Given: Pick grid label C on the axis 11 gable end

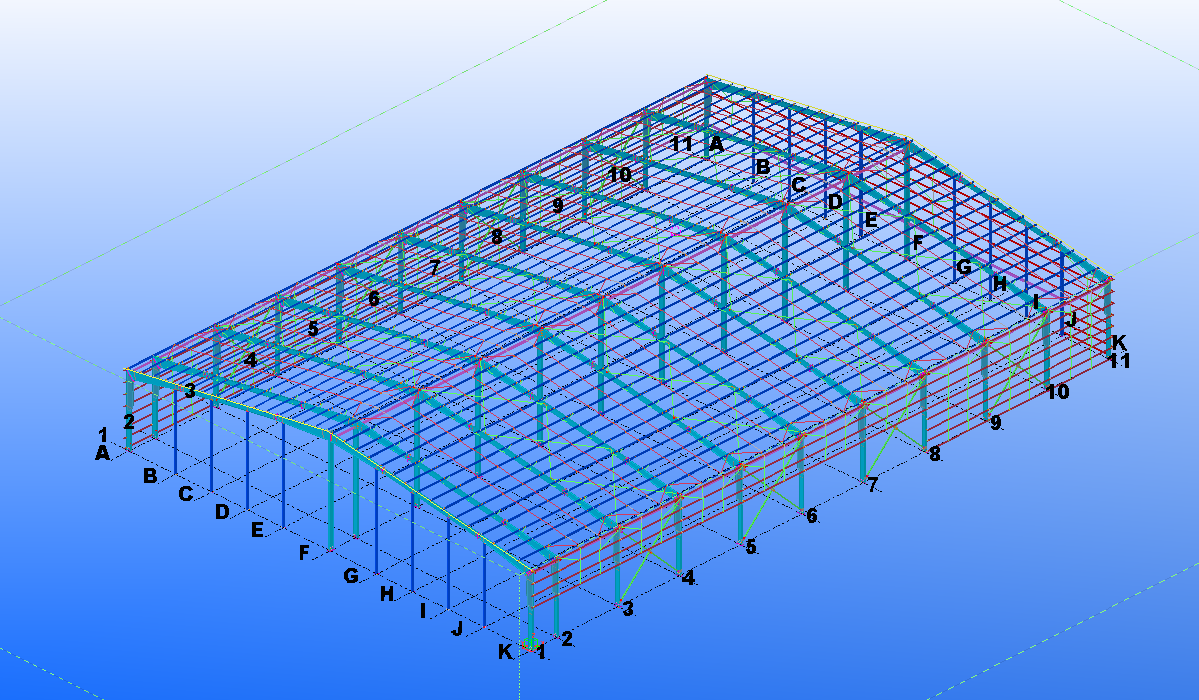Looking at the screenshot, I should pyautogui.click(x=798, y=185).
